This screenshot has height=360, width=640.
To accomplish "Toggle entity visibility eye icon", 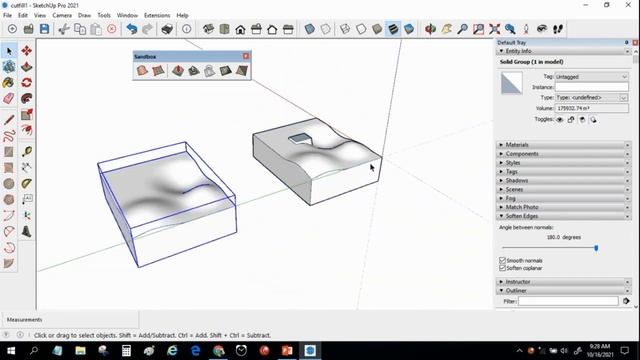I will click(x=560, y=120).
